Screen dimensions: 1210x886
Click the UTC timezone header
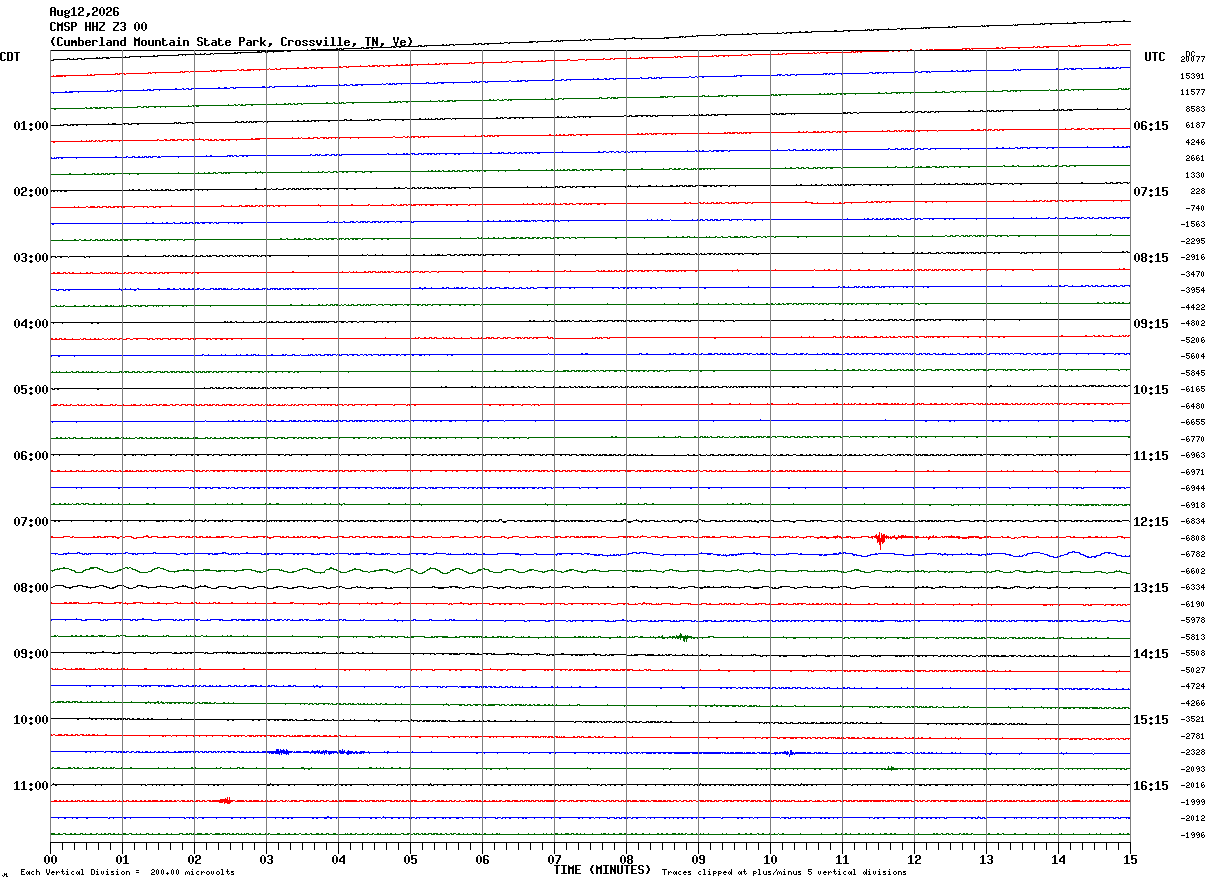tap(1155, 57)
